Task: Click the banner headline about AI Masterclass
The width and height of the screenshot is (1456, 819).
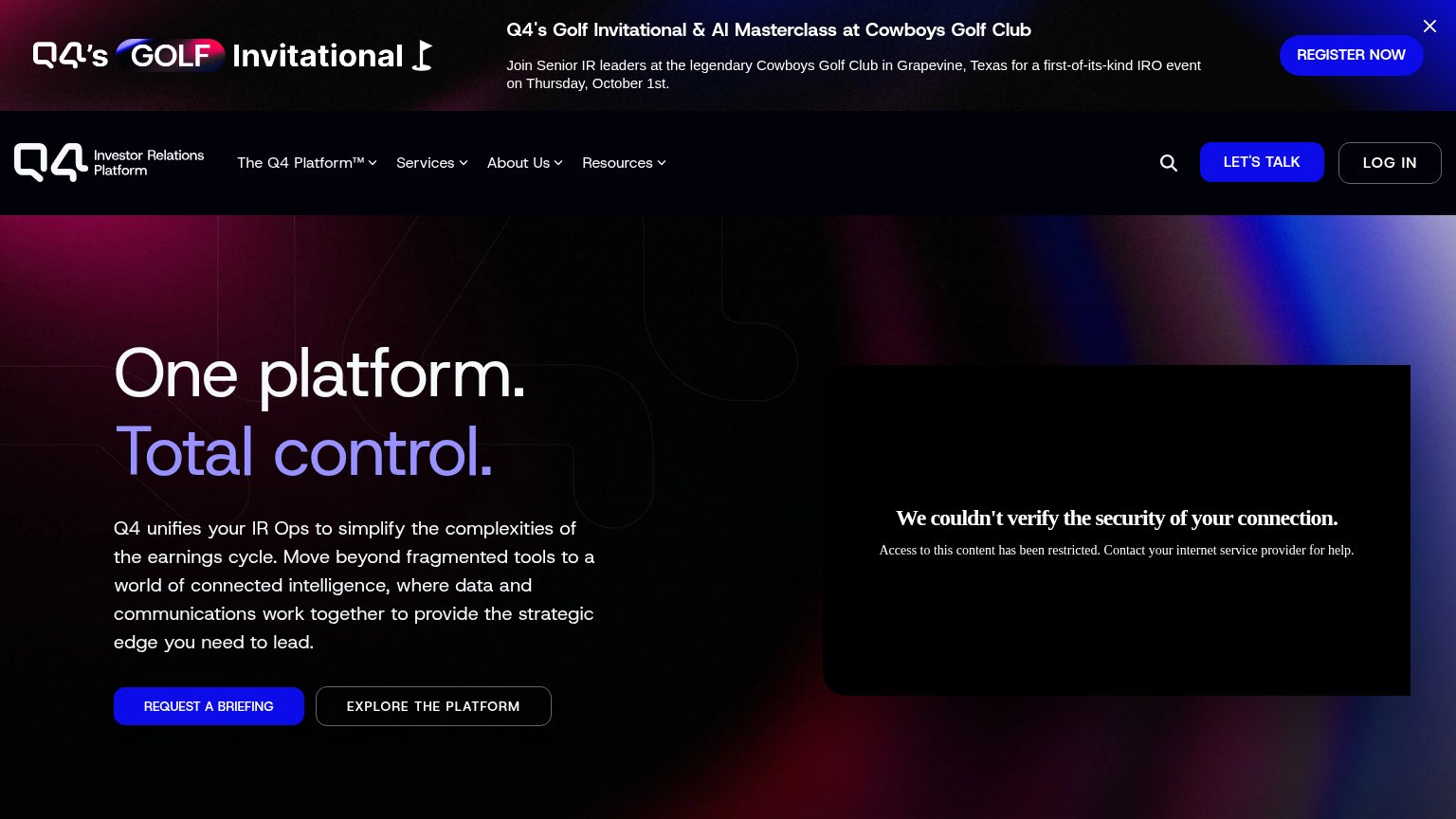Action: coord(769,29)
